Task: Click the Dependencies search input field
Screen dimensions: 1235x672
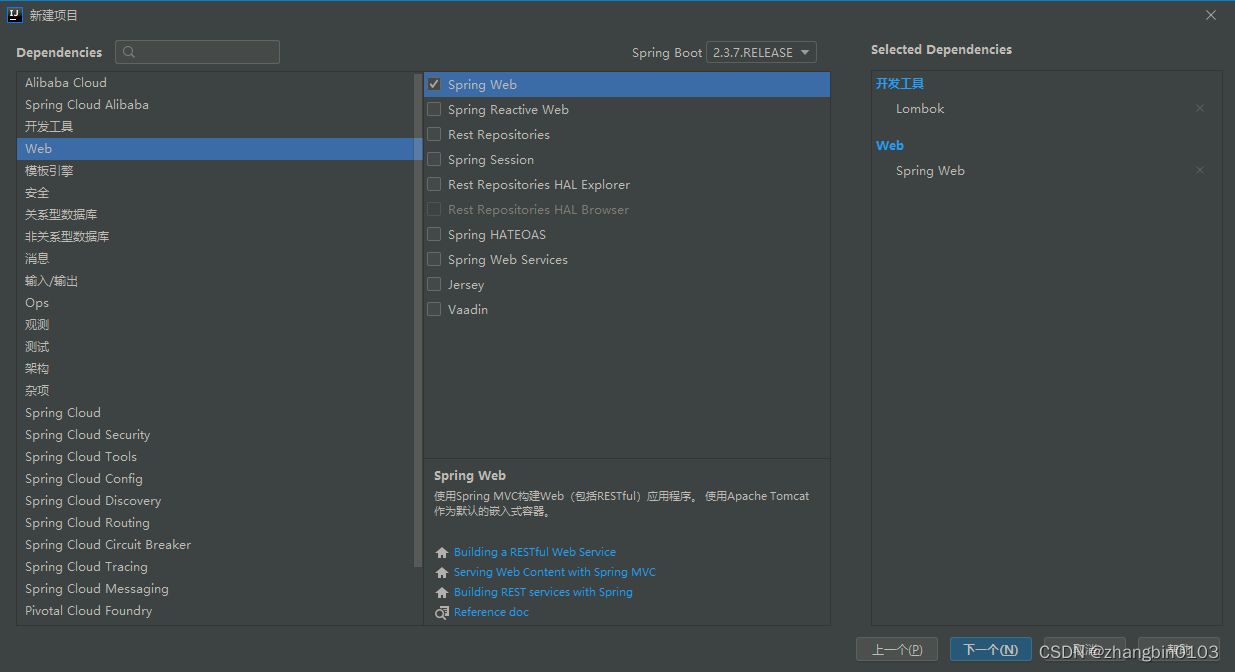Action: (197, 52)
